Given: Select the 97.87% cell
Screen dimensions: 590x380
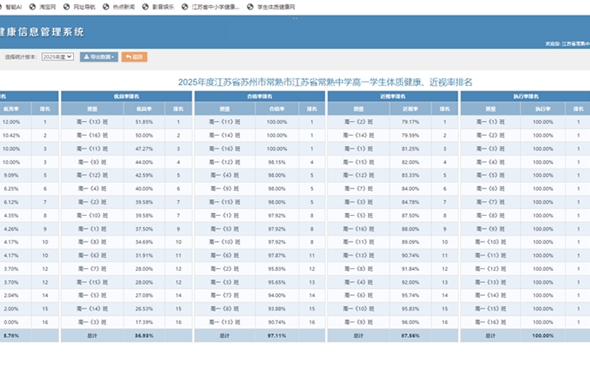Looking at the screenshot, I should coord(277,255).
